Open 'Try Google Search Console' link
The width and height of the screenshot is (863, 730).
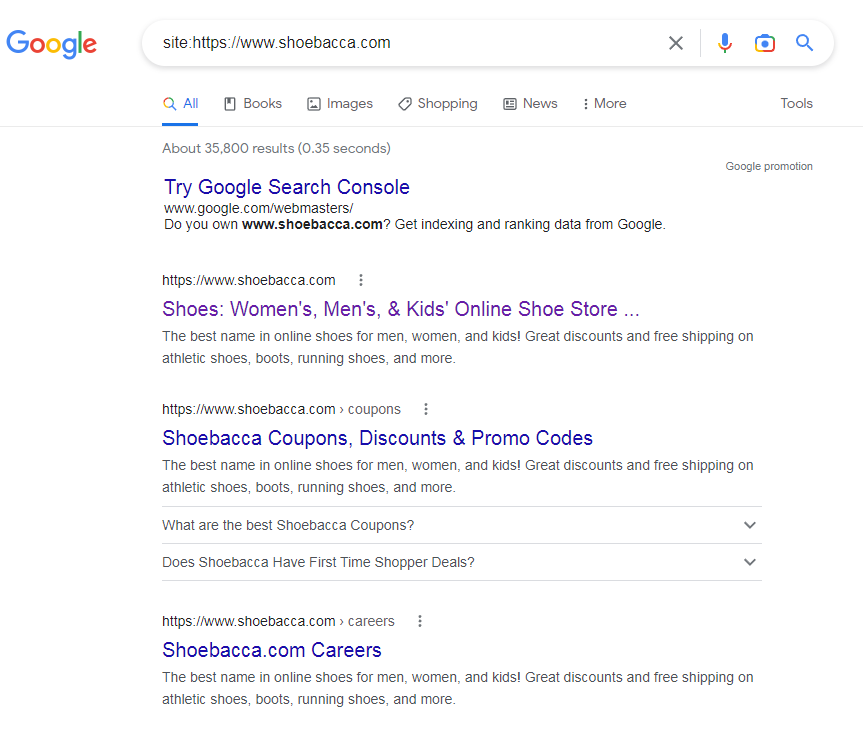click(x=287, y=187)
